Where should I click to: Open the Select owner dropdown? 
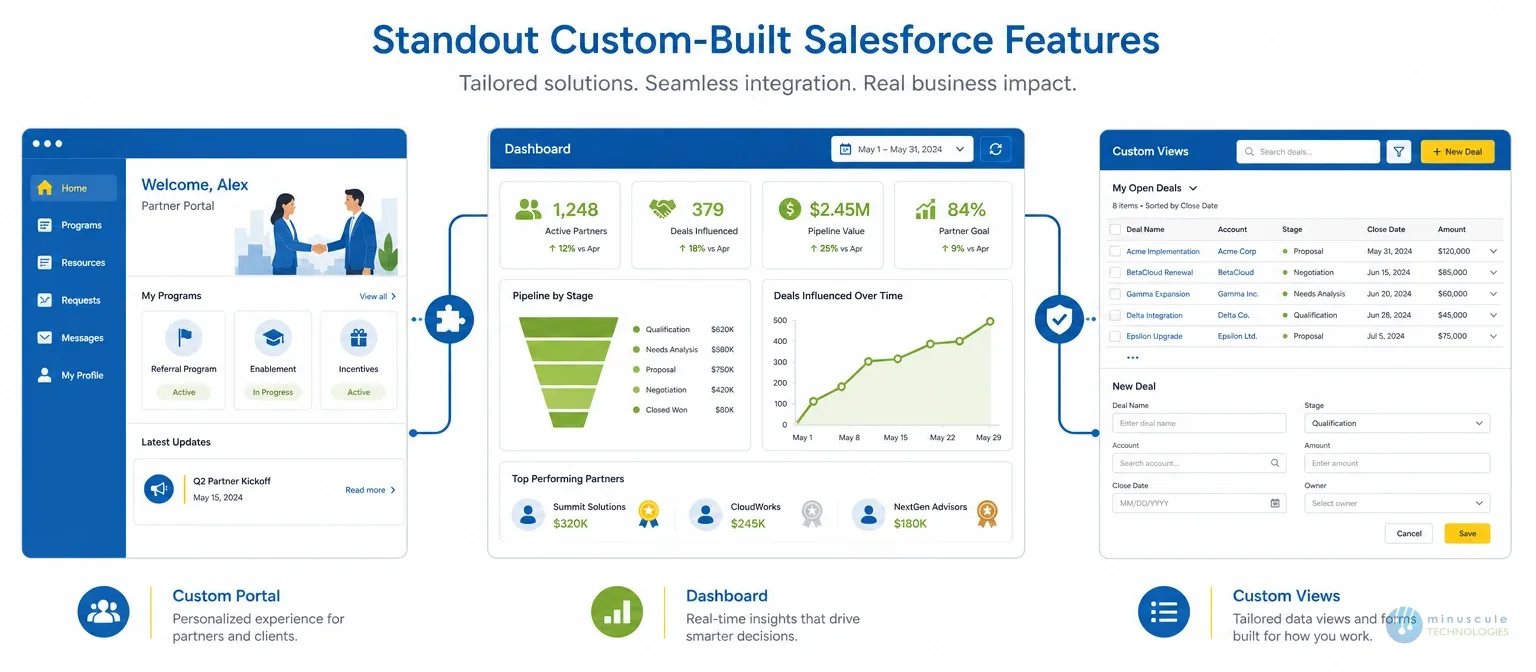[1397, 503]
